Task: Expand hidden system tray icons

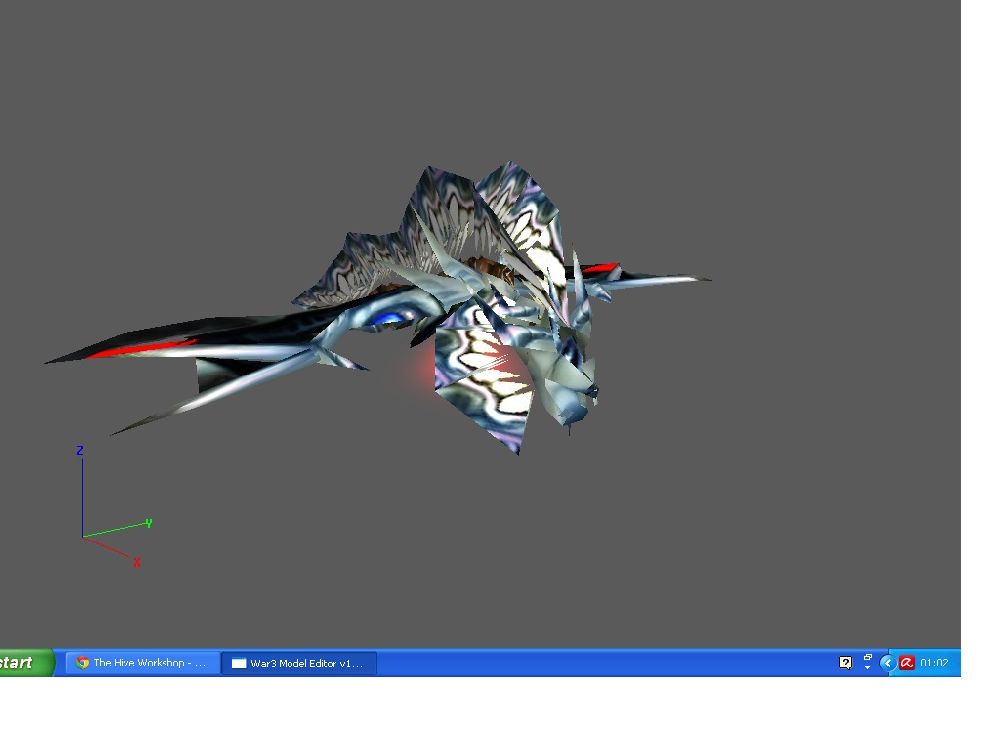Action: click(886, 663)
